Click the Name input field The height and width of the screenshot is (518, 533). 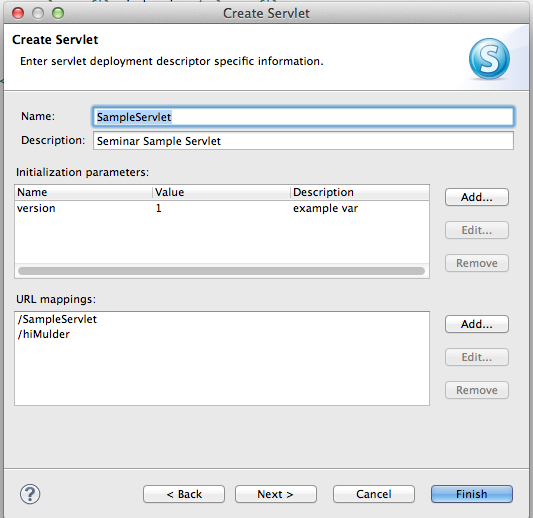tap(303, 117)
